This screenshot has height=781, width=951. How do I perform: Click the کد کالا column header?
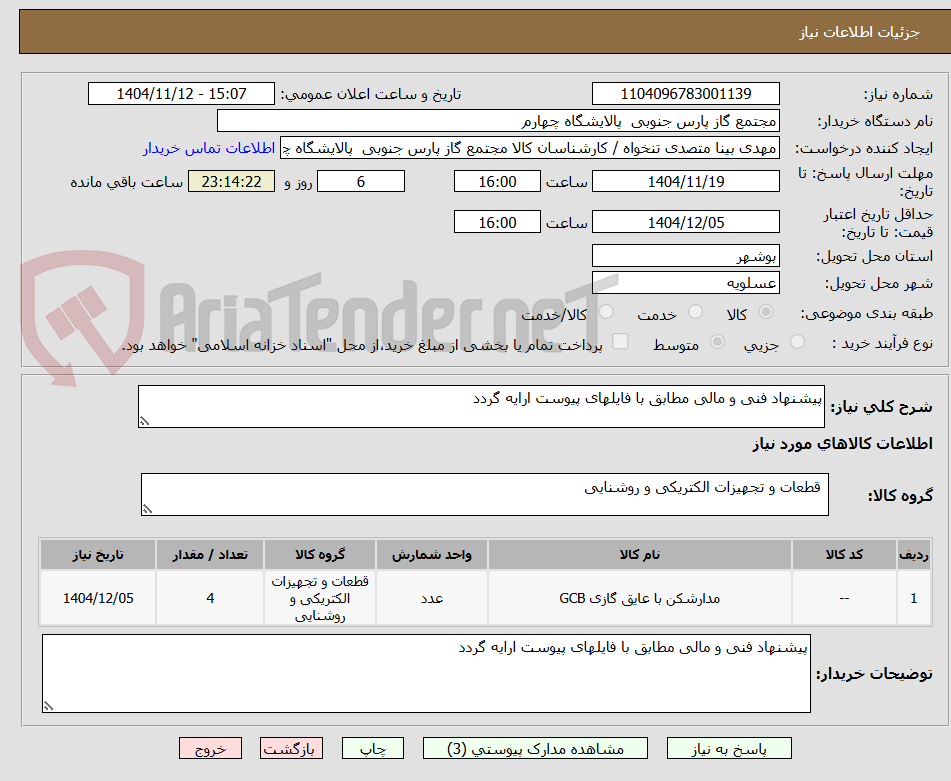tap(844, 555)
